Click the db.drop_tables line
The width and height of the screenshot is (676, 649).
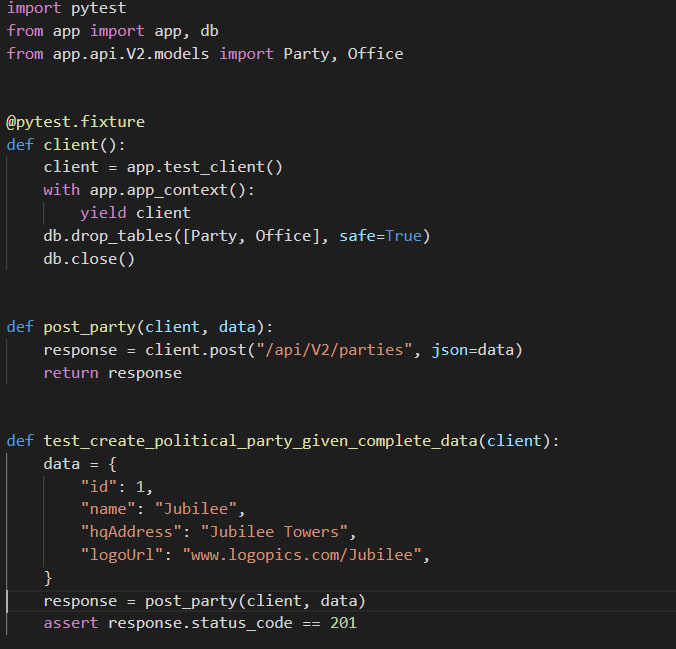click(x=237, y=236)
